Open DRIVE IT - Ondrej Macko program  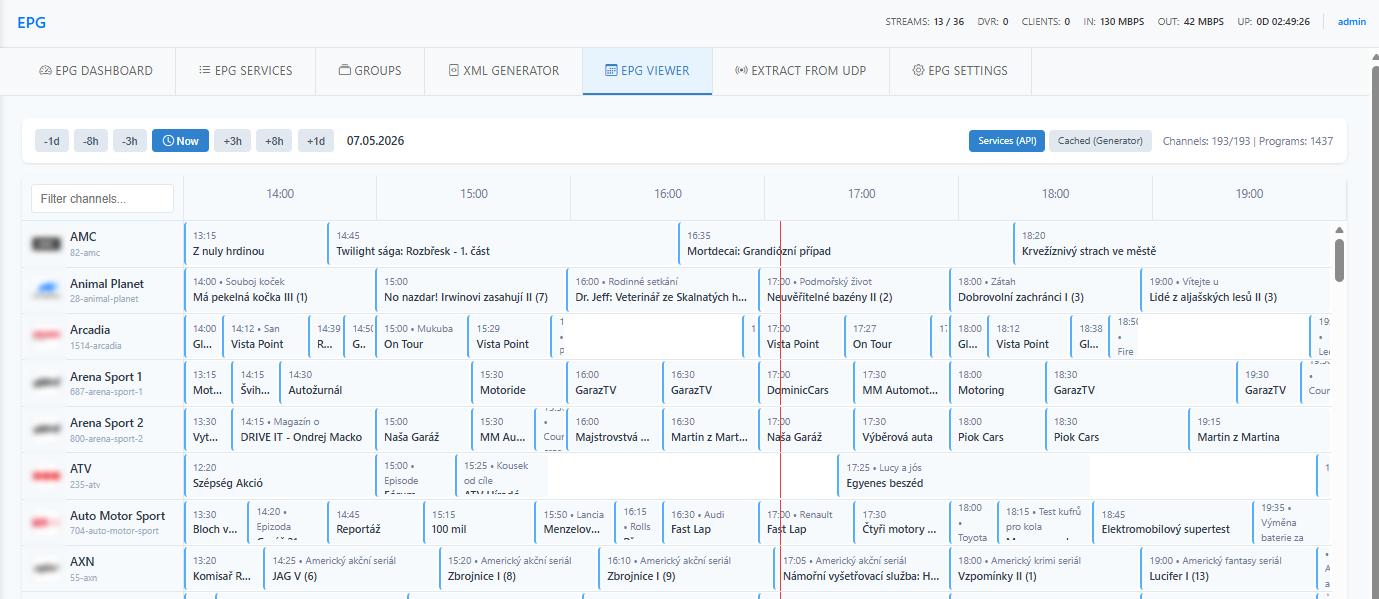tap(303, 430)
